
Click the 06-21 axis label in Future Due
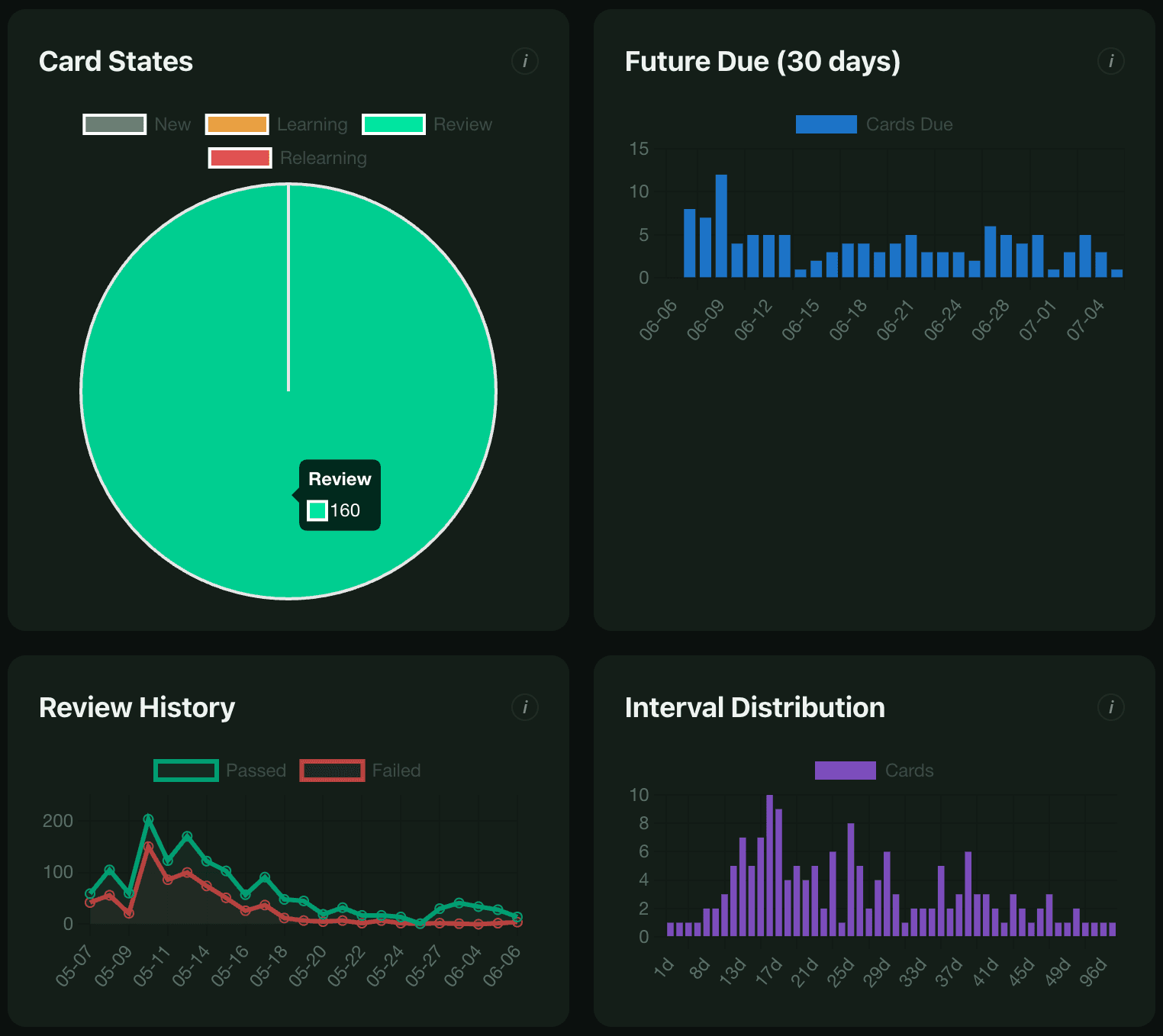895,320
